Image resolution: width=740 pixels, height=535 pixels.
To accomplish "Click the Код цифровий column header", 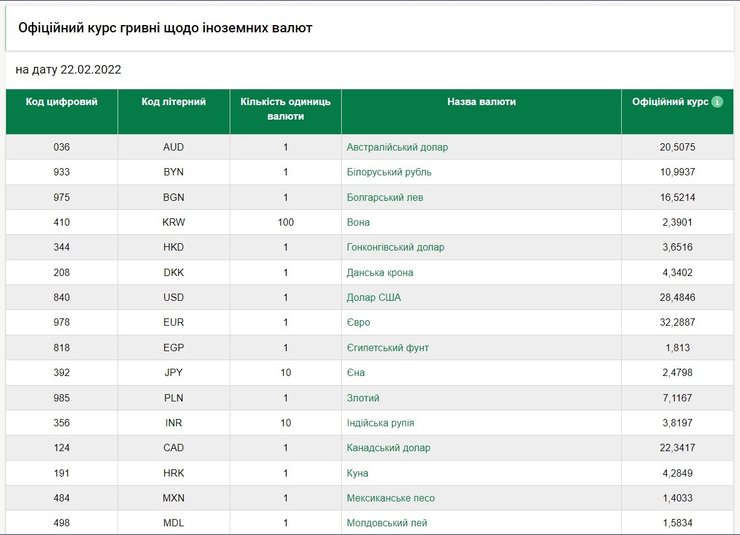I will coord(62,102).
